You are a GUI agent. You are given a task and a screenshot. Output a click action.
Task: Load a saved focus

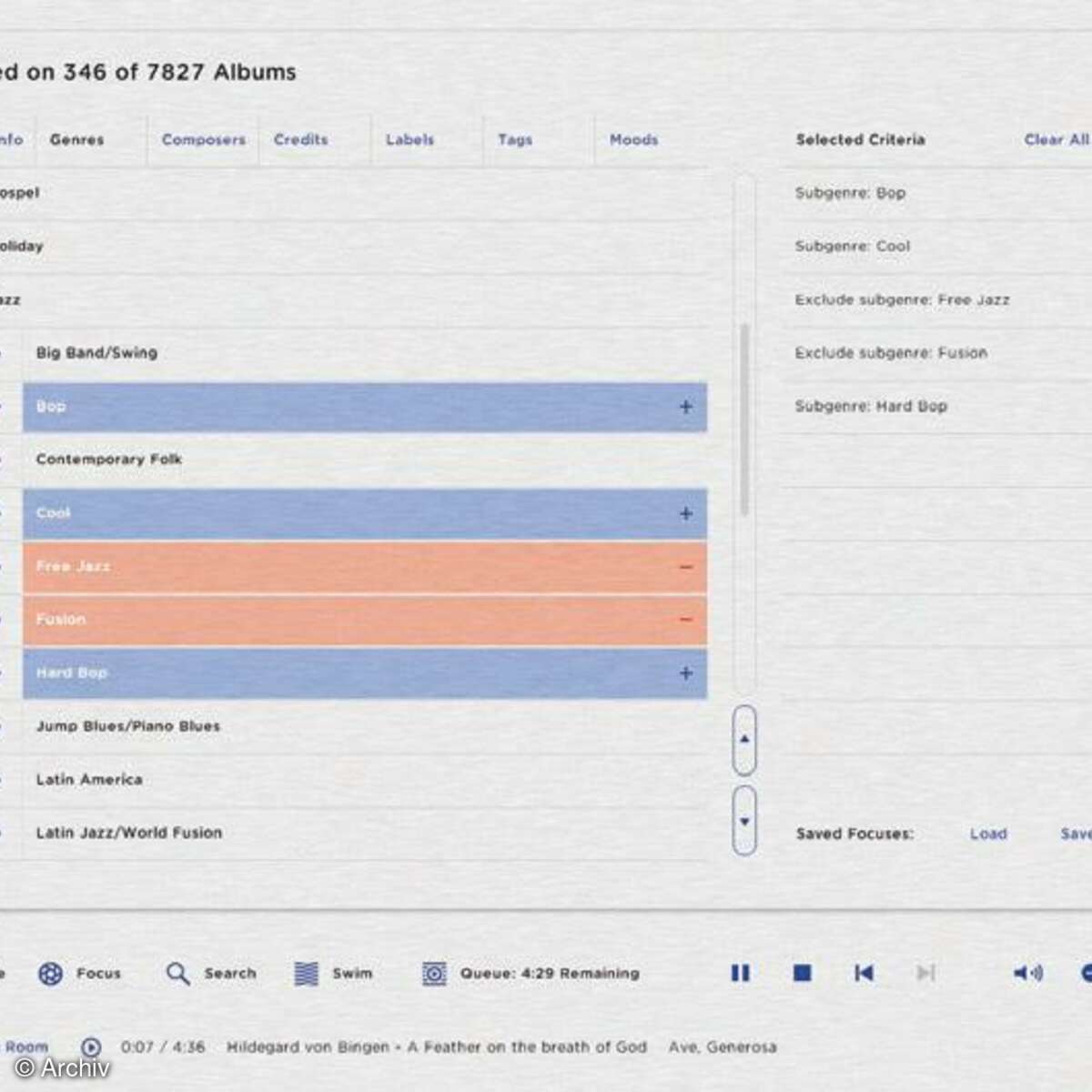988,834
